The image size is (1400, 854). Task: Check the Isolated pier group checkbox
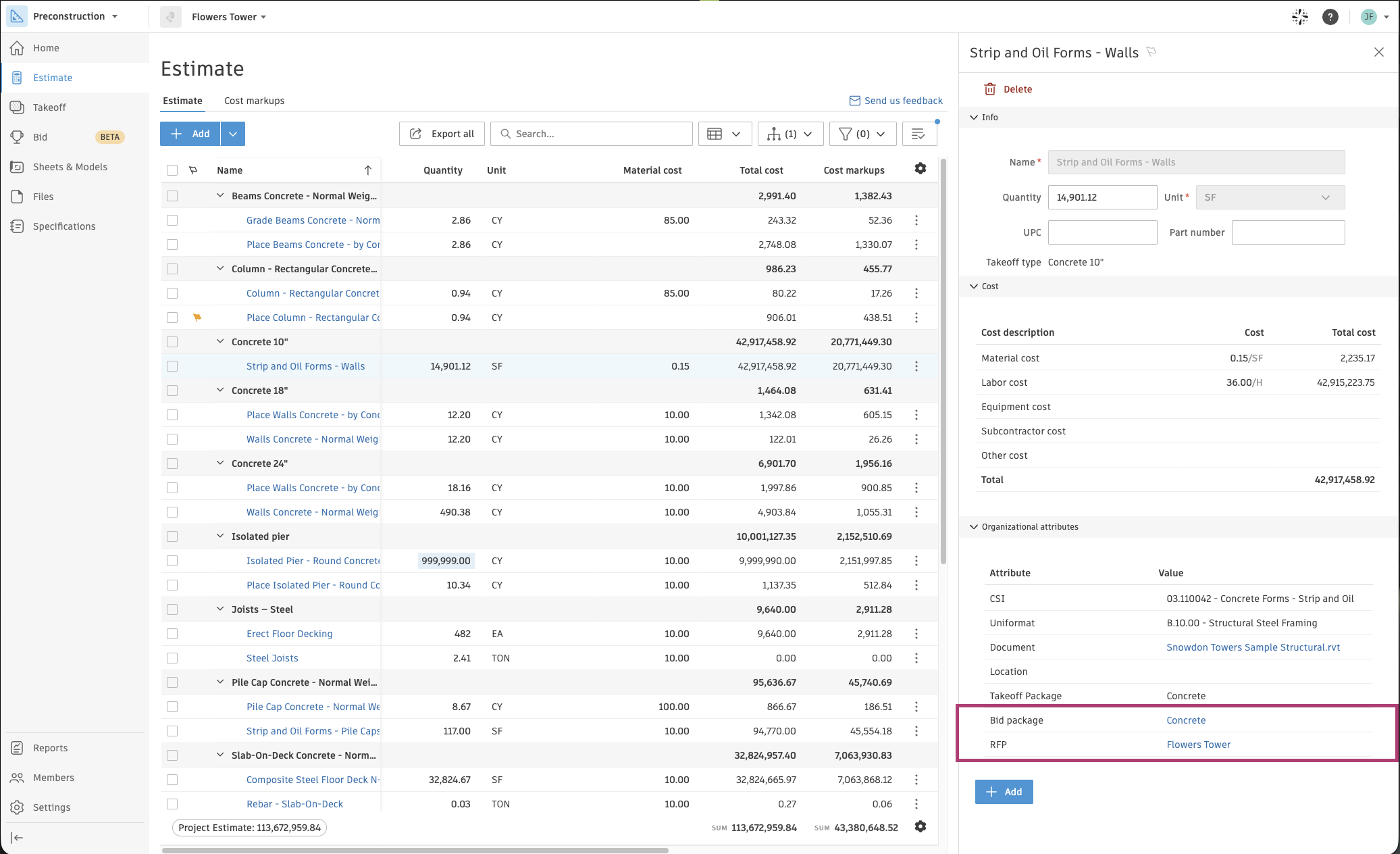tap(172, 536)
